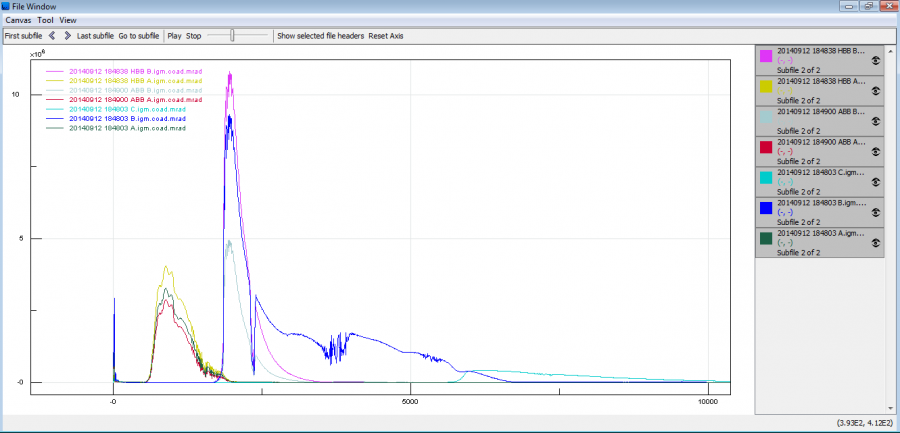The image size is (900, 433).
Task: Select file title 184803 C.igm in panel
Action: pyautogui.click(x=821, y=172)
